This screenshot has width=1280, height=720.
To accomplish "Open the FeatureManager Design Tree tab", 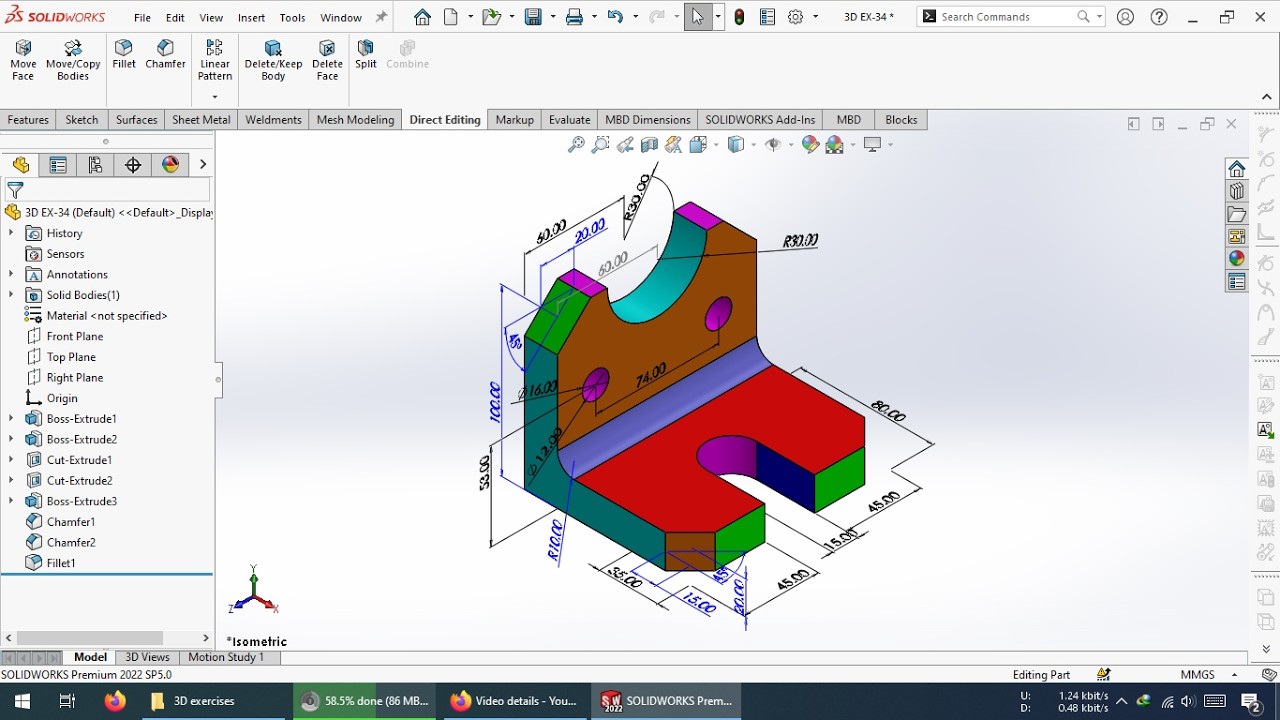I will coord(20,165).
